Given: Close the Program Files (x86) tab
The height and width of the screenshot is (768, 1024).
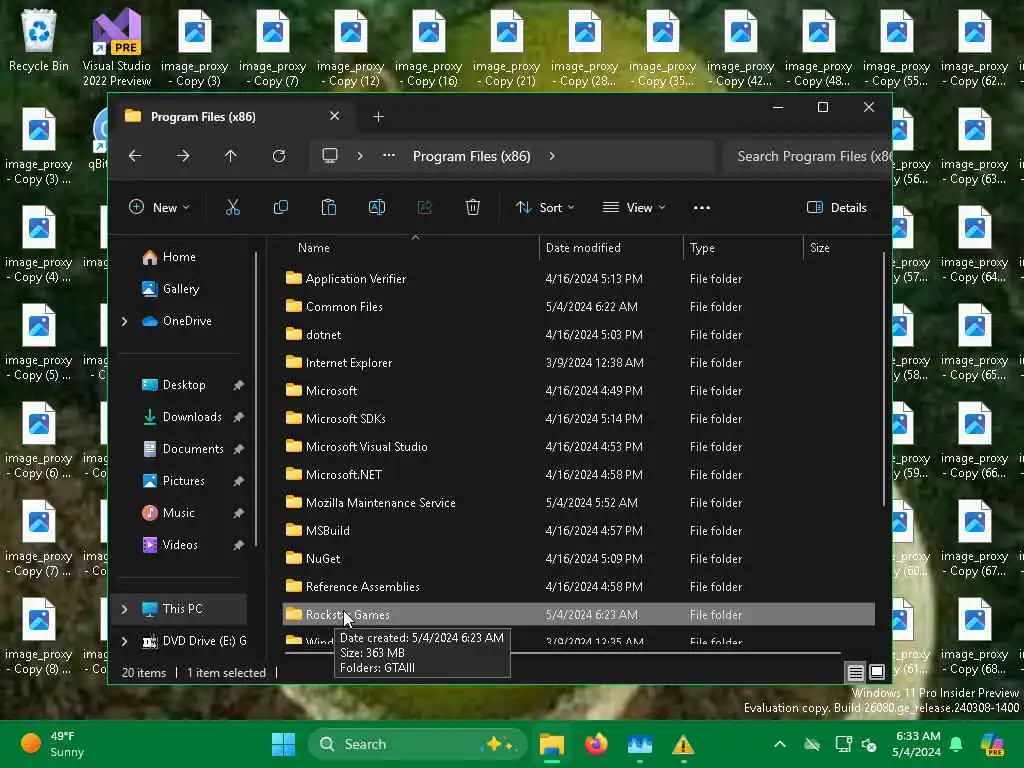Looking at the screenshot, I should [334, 116].
